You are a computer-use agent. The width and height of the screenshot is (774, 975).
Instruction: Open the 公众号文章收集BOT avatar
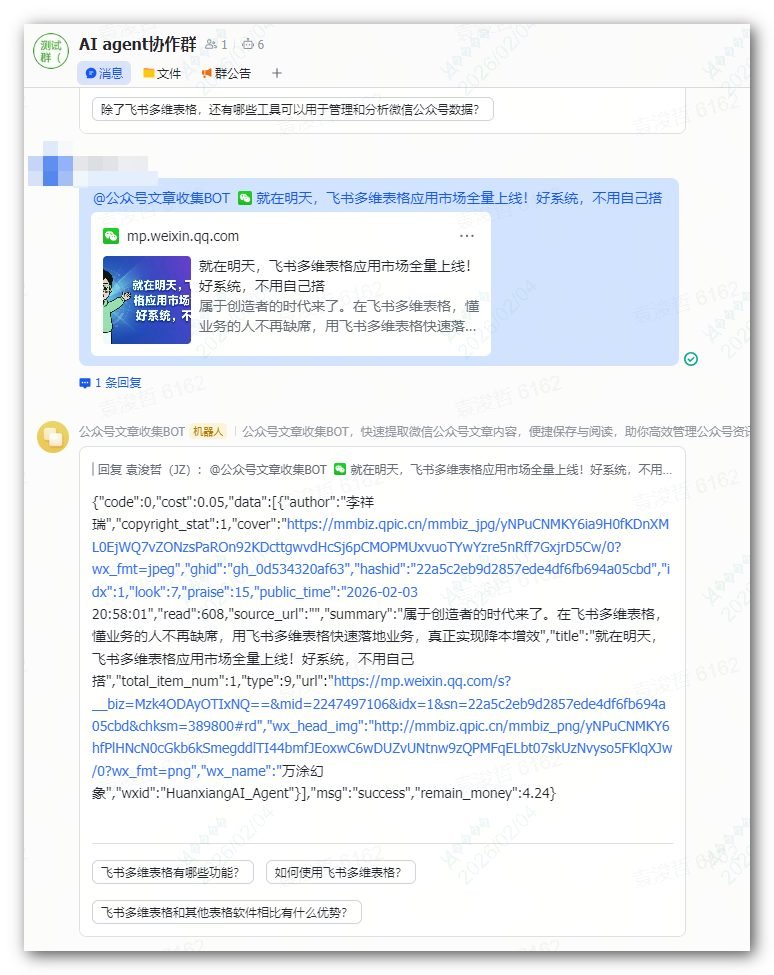(x=53, y=437)
